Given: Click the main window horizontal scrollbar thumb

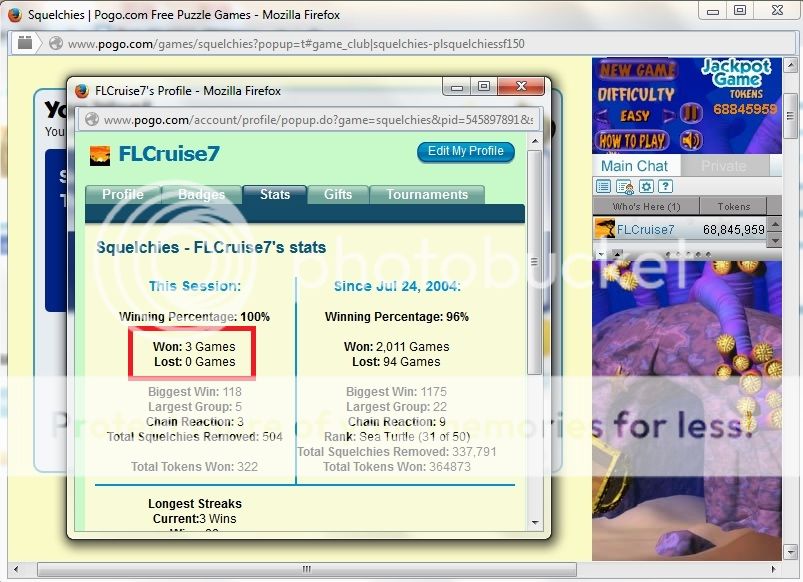Looking at the screenshot, I should (307, 569).
